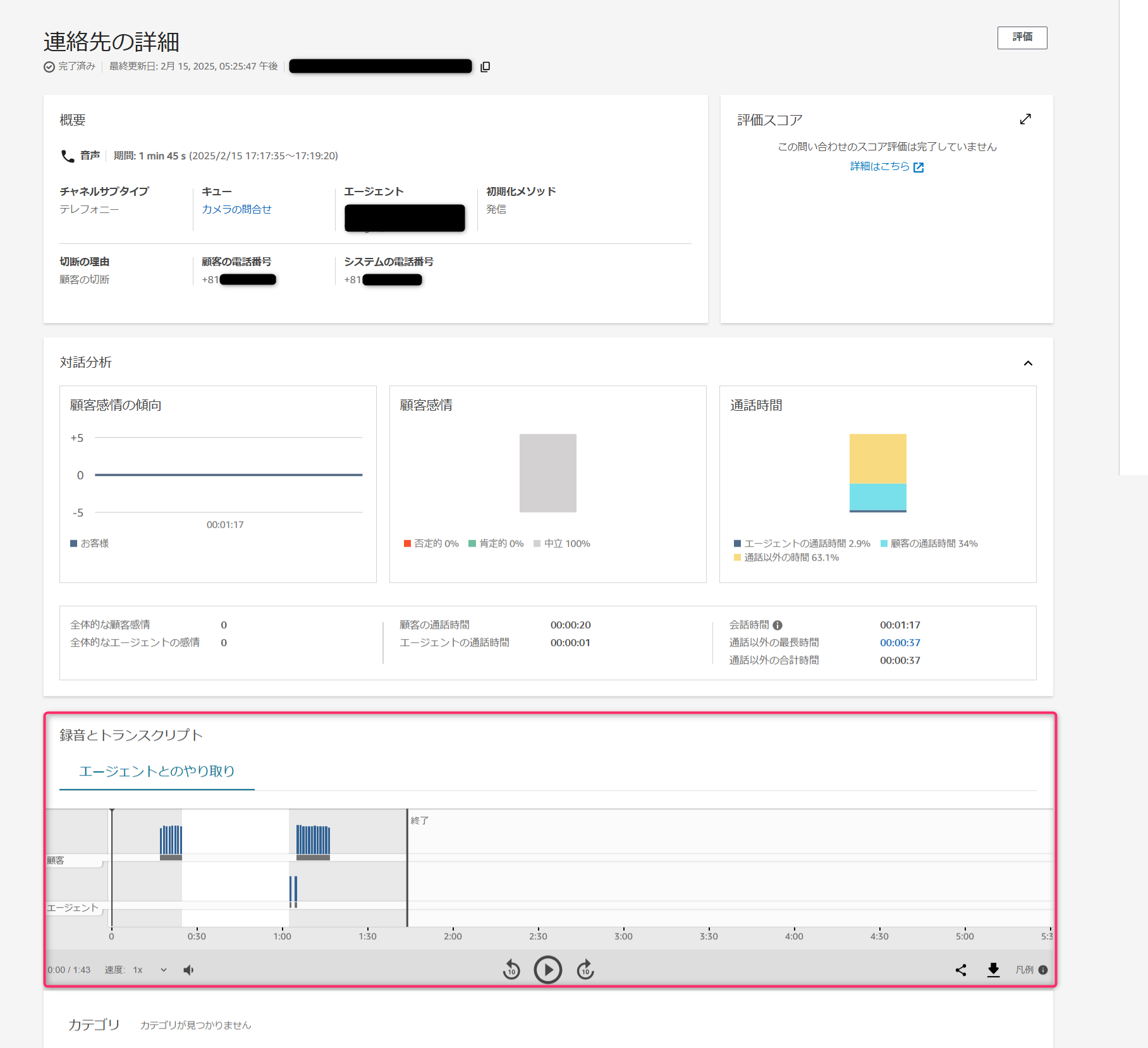Screen dimensions: 1148x1048
Task: Play the call recording
Action: 547,970
